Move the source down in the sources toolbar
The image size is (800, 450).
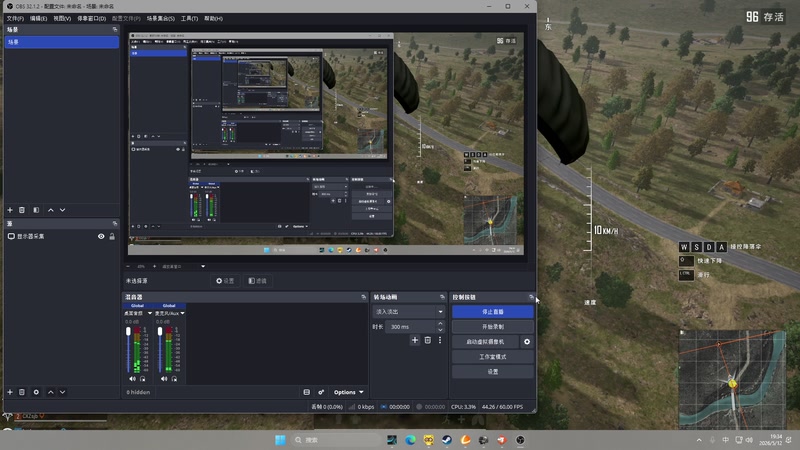[x=62, y=392]
